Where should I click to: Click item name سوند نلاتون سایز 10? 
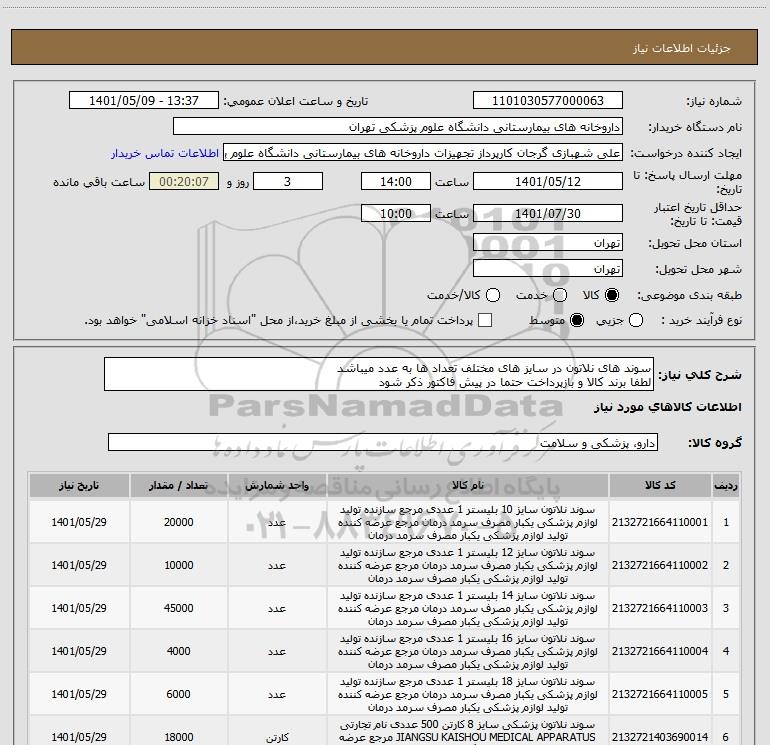click(x=468, y=523)
